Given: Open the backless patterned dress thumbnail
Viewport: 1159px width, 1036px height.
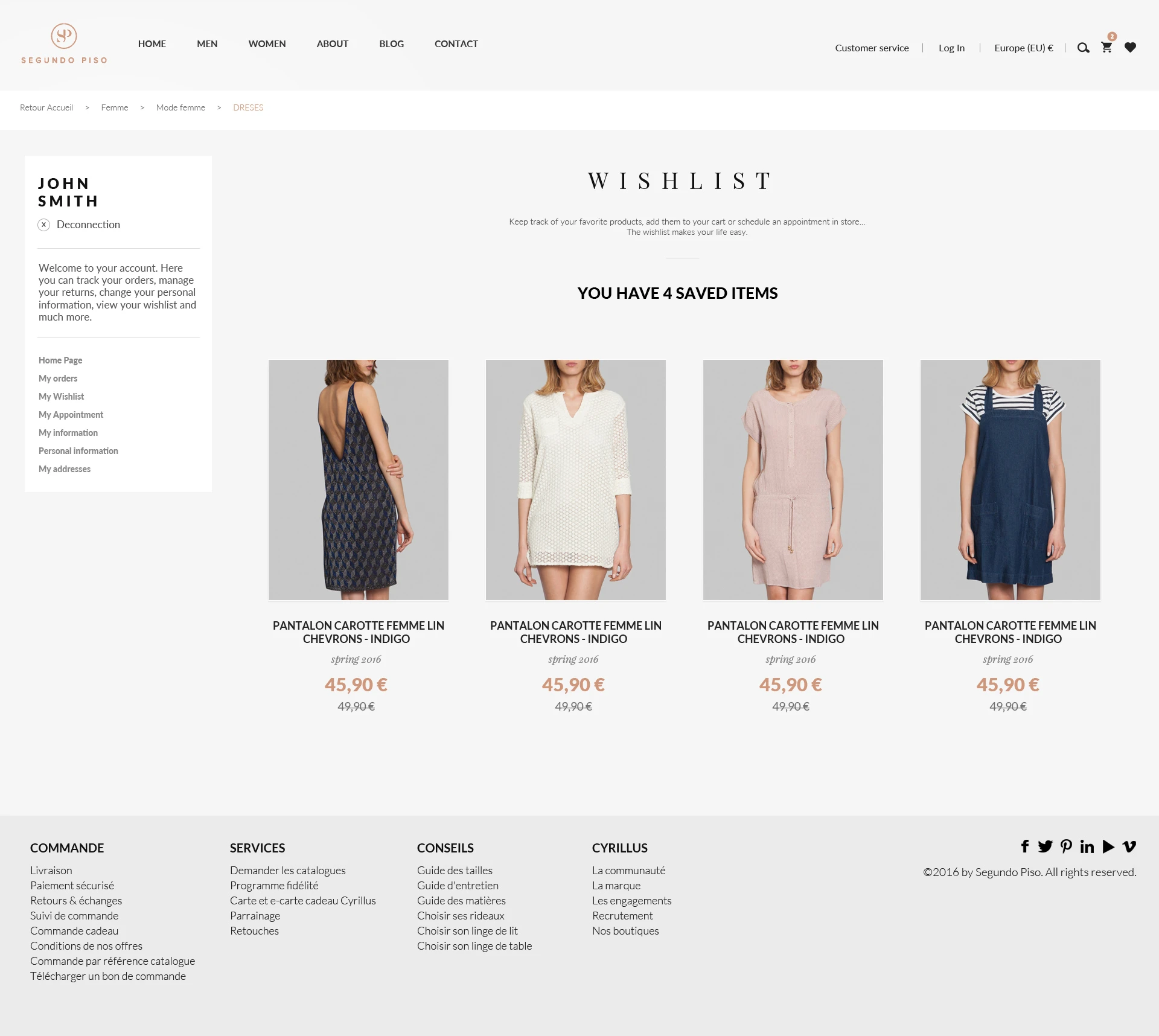Looking at the screenshot, I should 359,480.
